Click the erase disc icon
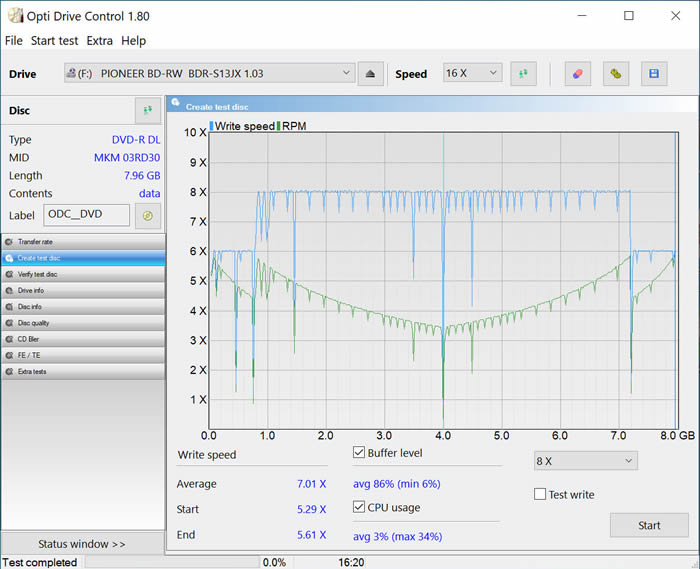The image size is (700, 569). pos(577,74)
